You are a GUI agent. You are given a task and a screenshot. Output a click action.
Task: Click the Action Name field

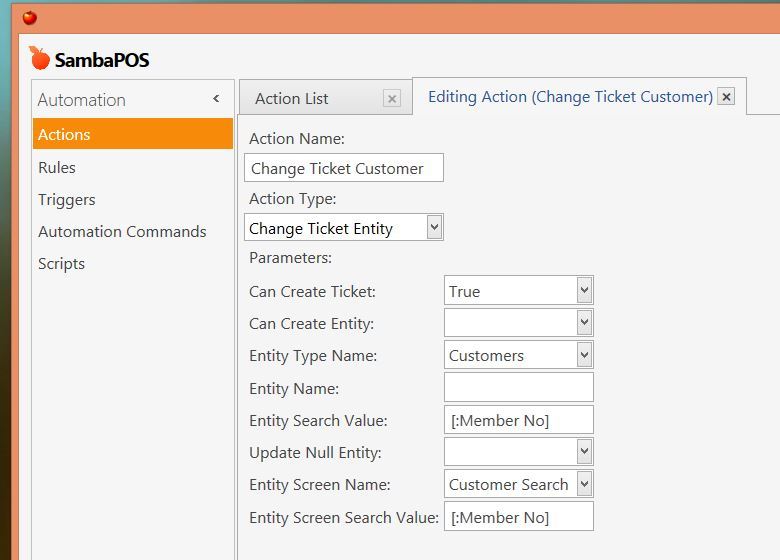(x=344, y=168)
